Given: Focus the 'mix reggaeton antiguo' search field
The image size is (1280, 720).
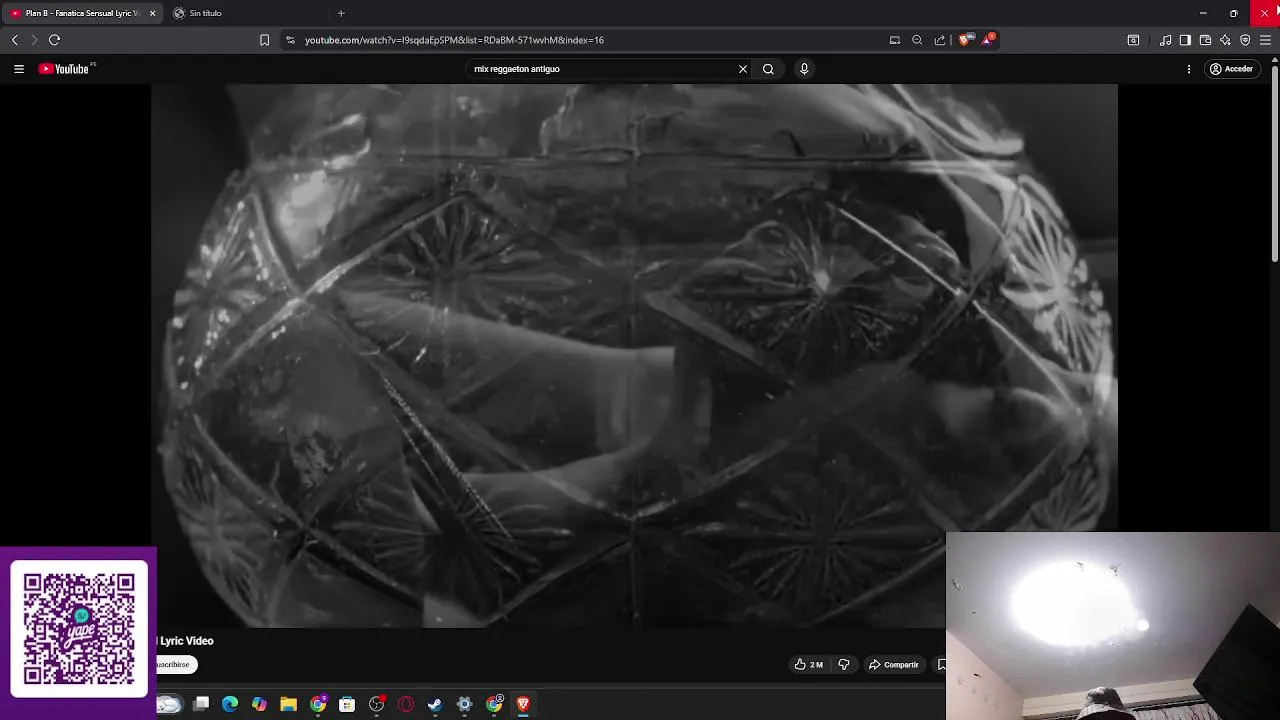Looking at the screenshot, I should (x=600, y=69).
